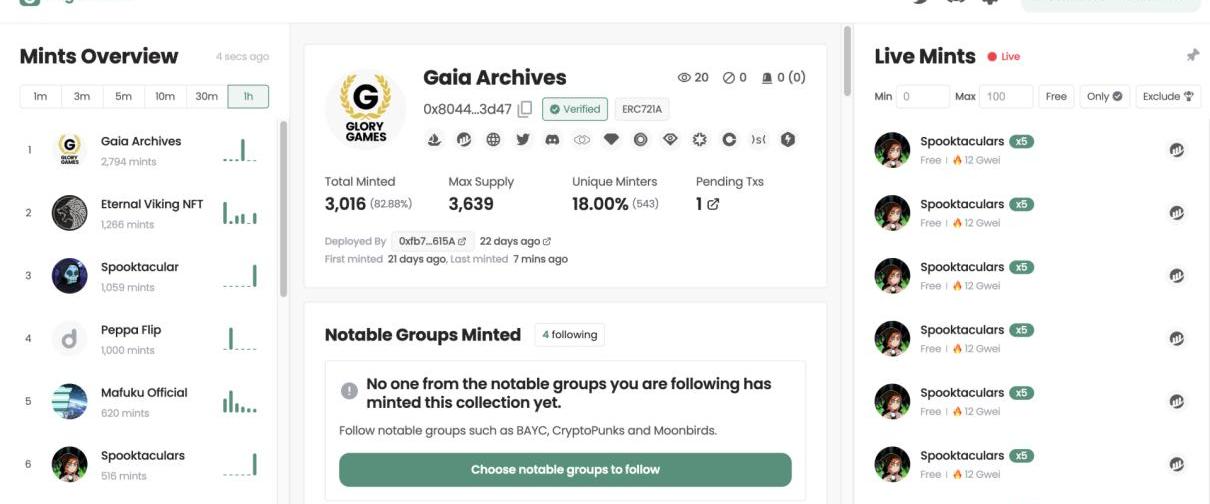Click the 4 following badge
This screenshot has width=1210, height=504.
[x=569, y=335]
